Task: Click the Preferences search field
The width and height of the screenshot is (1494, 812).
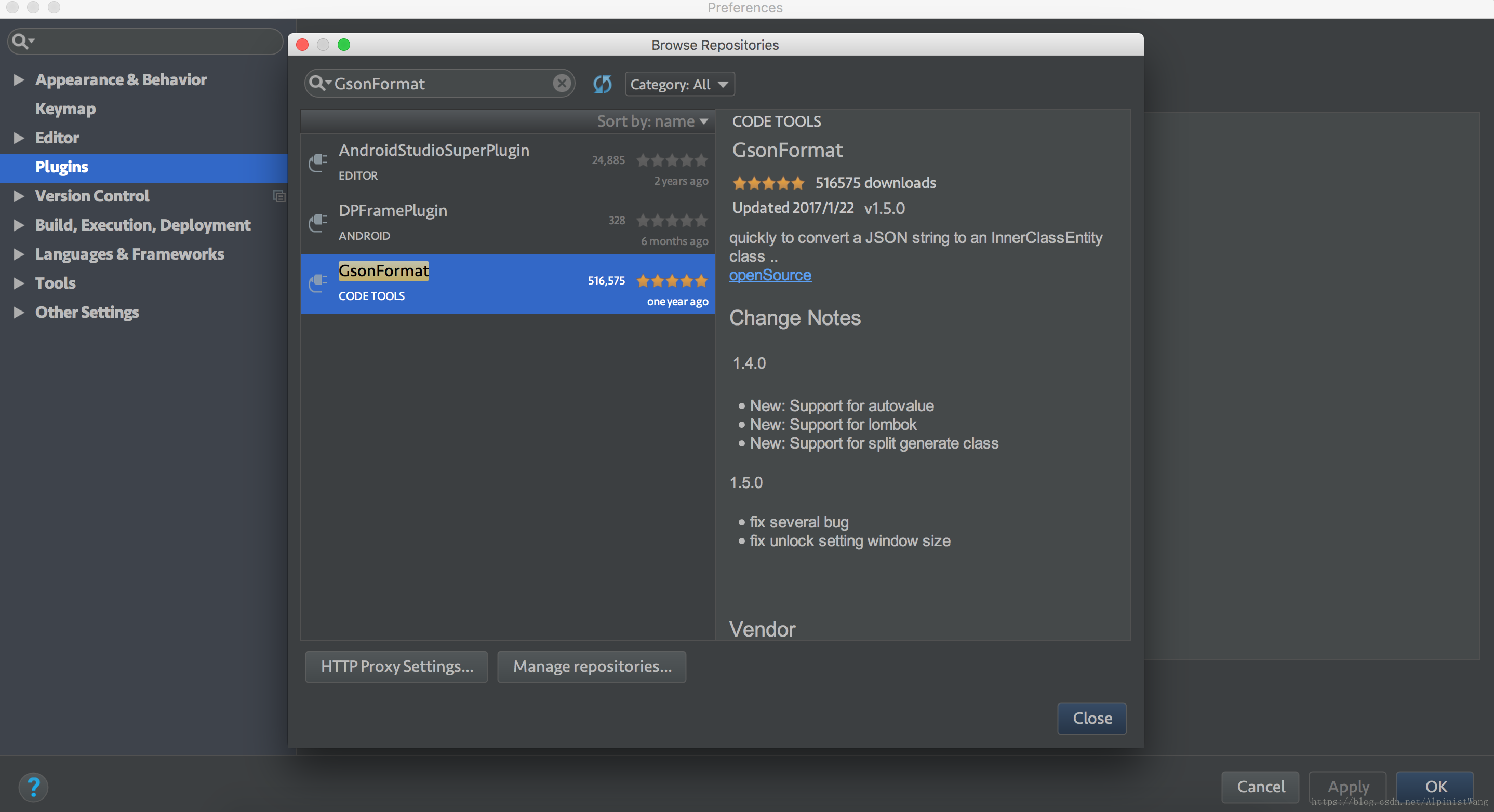Action: (x=145, y=41)
